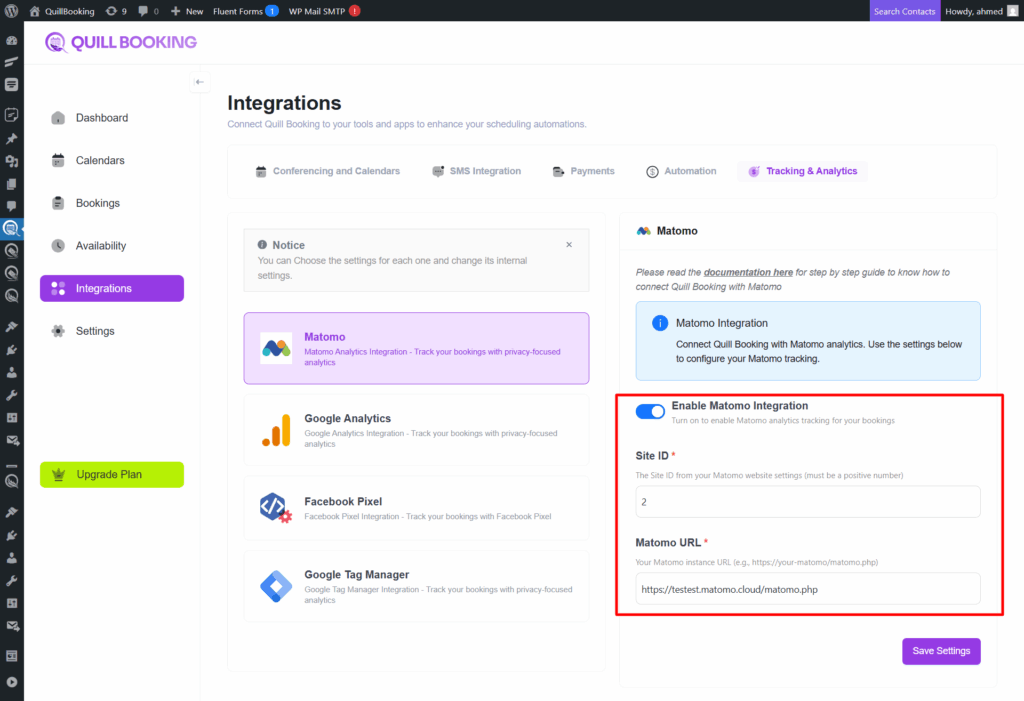The width and height of the screenshot is (1024, 701).
Task: Click the Quill Booking logo
Action: (x=121, y=42)
